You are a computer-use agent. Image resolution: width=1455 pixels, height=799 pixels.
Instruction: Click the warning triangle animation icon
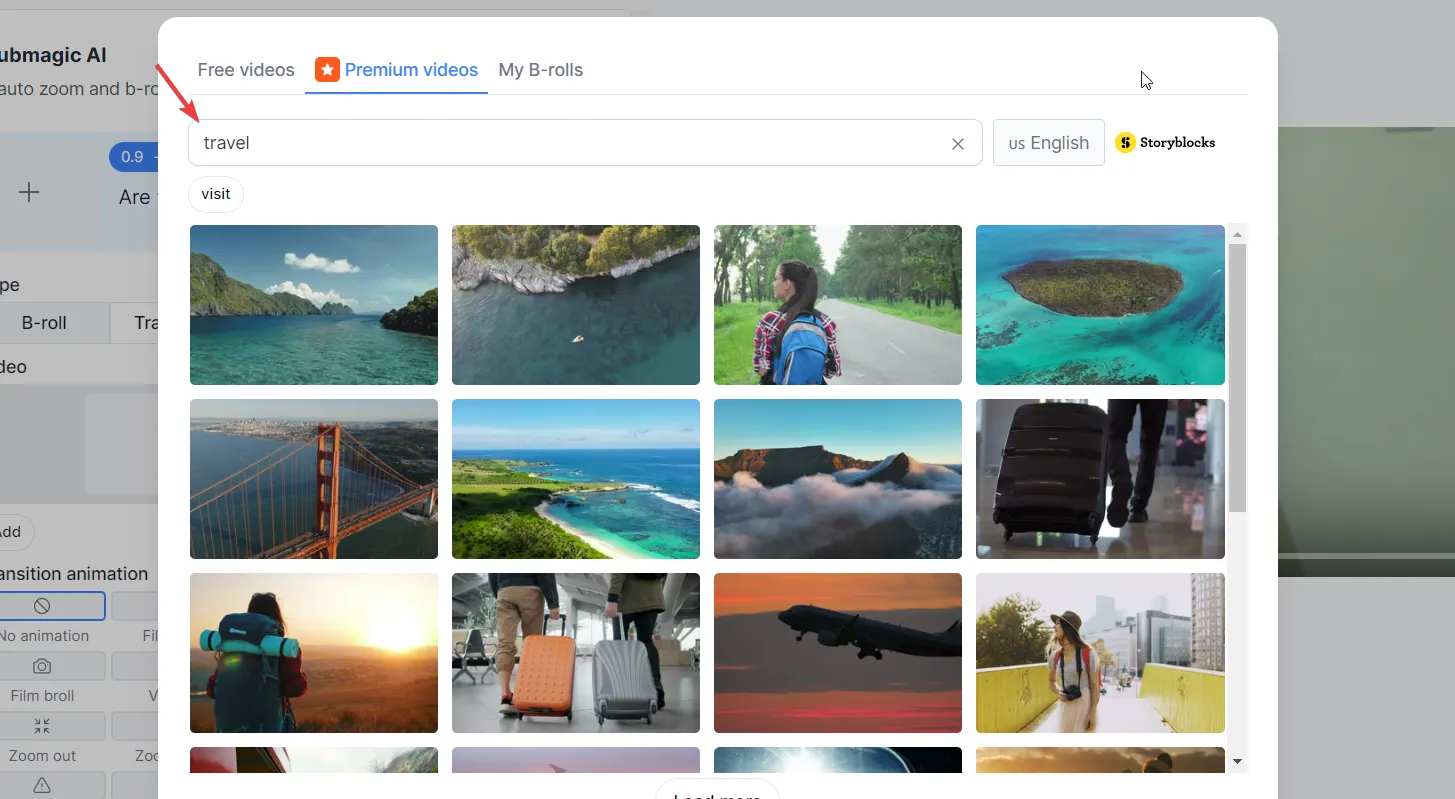point(42,784)
